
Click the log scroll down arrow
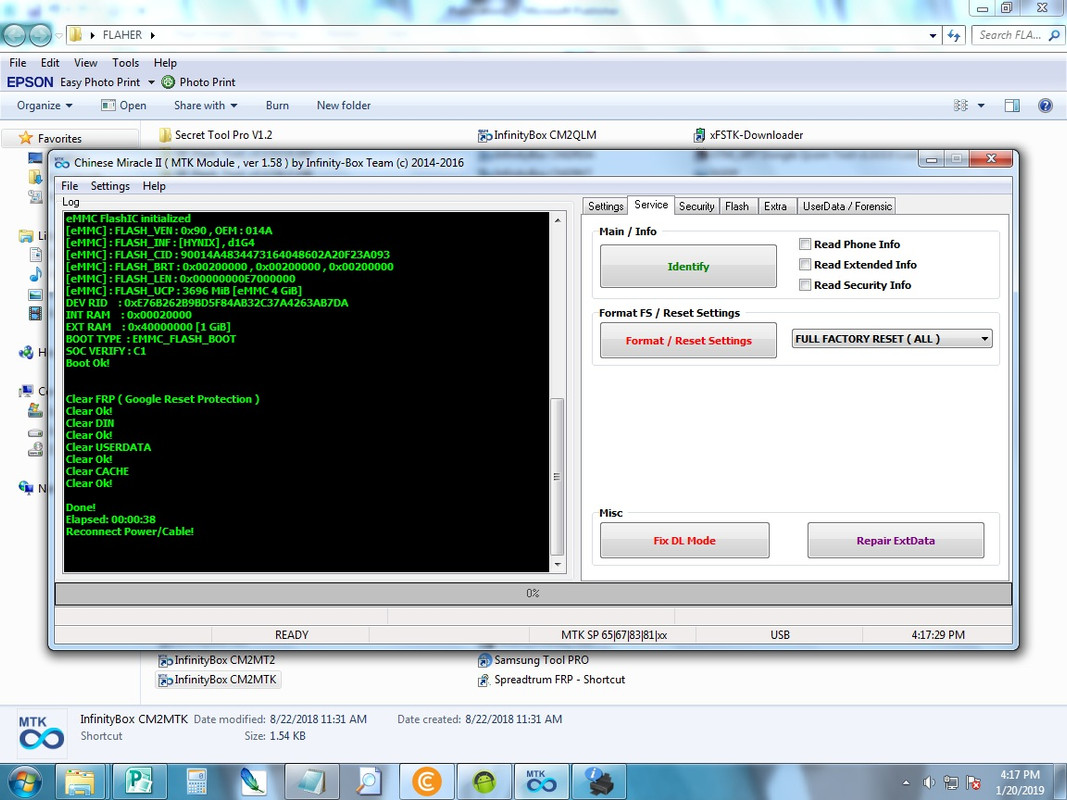coord(557,565)
